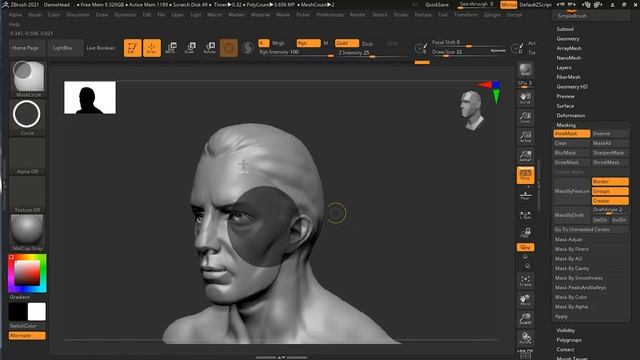Adjust the Z Intensity slider
640x360 pixels.
(x=372, y=54)
